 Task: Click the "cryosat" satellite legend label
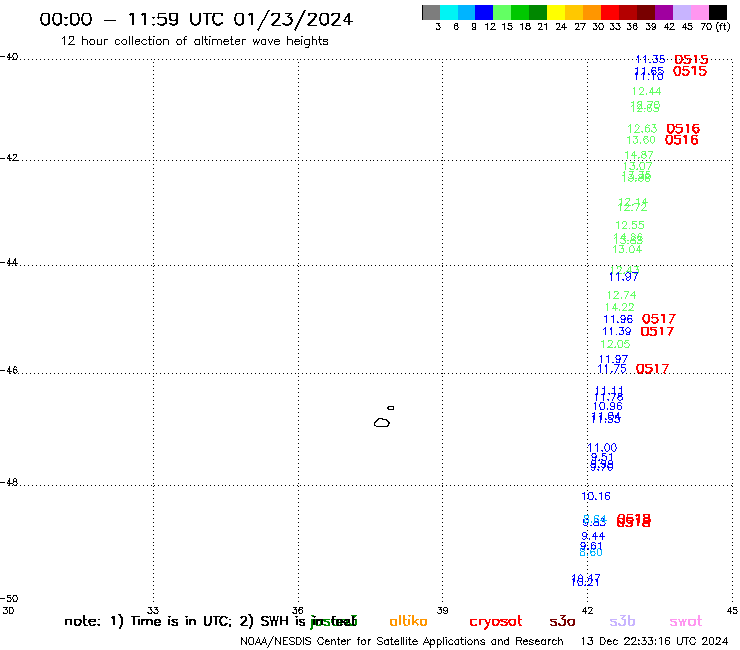(x=496, y=622)
